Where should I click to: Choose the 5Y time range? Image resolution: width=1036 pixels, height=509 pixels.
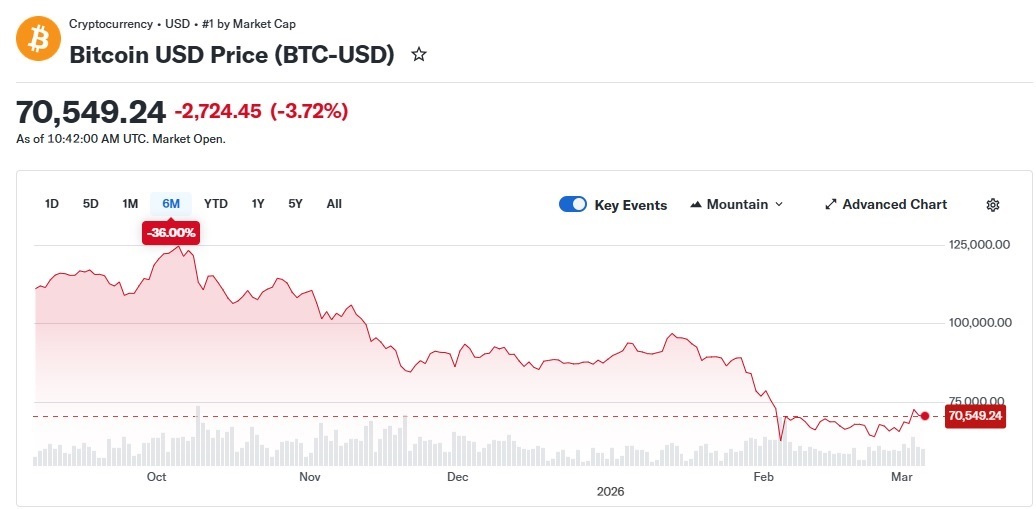pos(295,204)
